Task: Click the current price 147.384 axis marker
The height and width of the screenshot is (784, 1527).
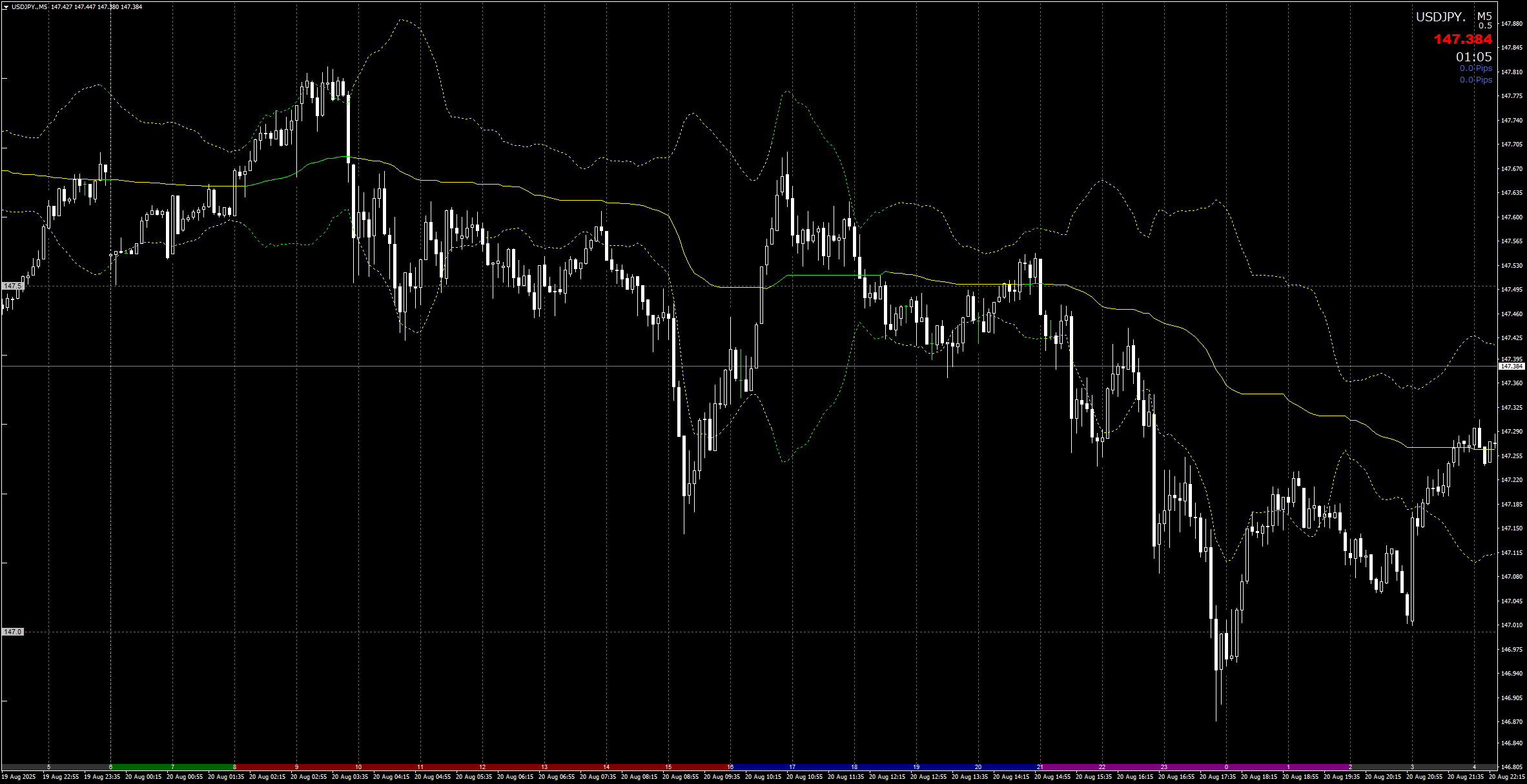Action: (x=1512, y=367)
